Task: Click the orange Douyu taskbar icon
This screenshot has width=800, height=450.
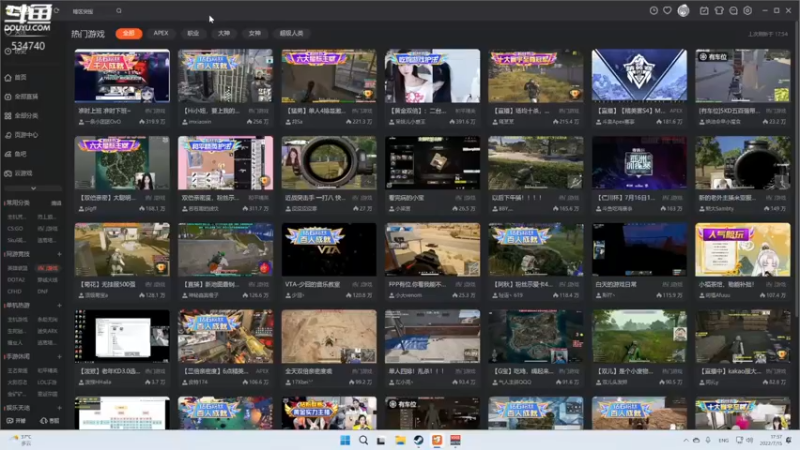Action: (437, 440)
